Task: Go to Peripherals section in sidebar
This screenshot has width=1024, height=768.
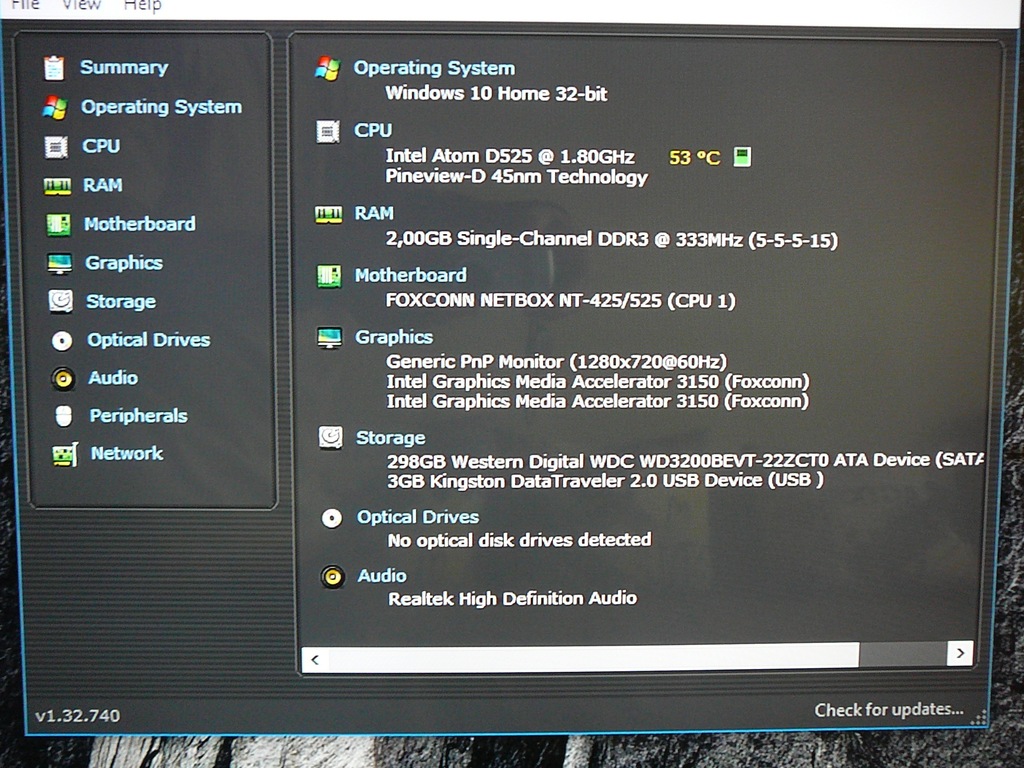Action: coord(138,416)
